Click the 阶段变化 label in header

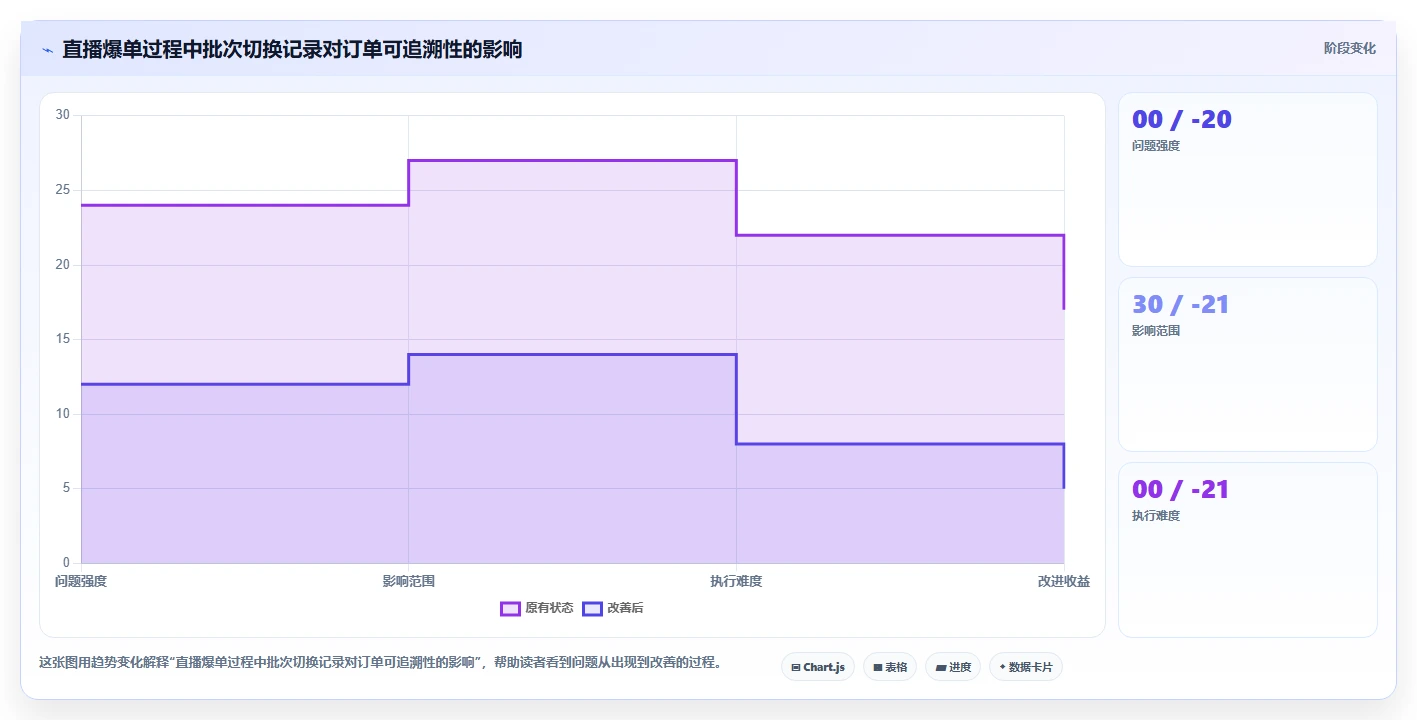tap(1350, 48)
